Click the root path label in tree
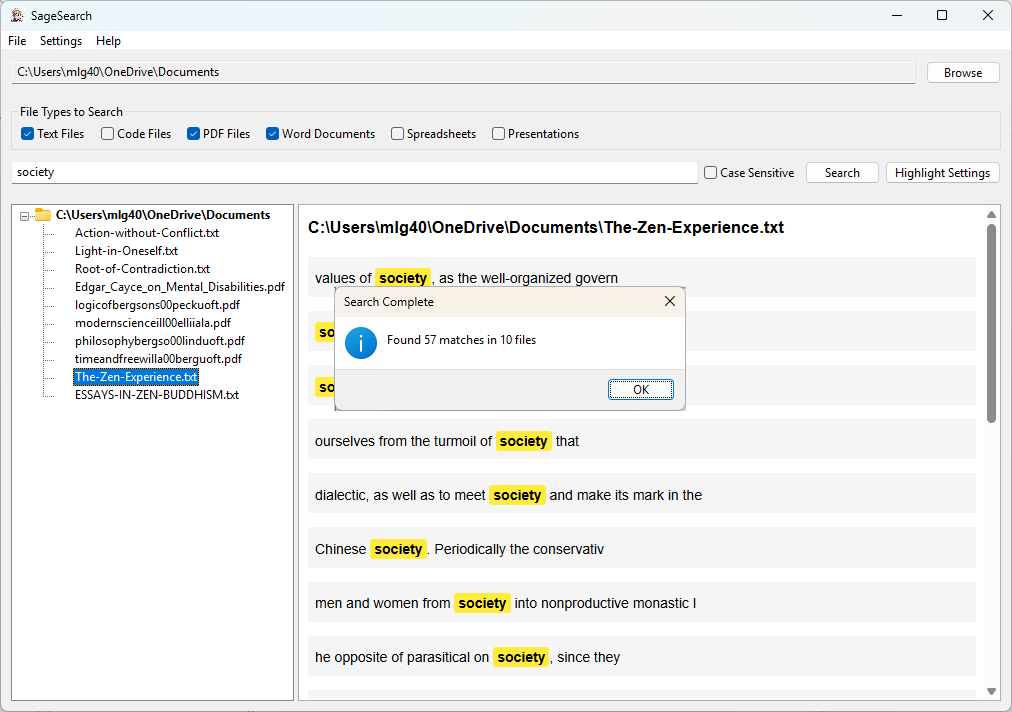The height and width of the screenshot is (712, 1012). coord(163,214)
